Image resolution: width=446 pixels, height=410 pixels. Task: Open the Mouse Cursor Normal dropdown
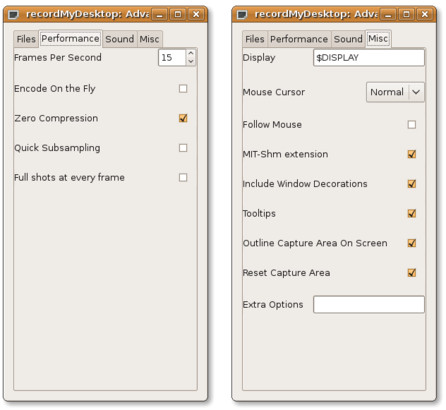coord(395,92)
